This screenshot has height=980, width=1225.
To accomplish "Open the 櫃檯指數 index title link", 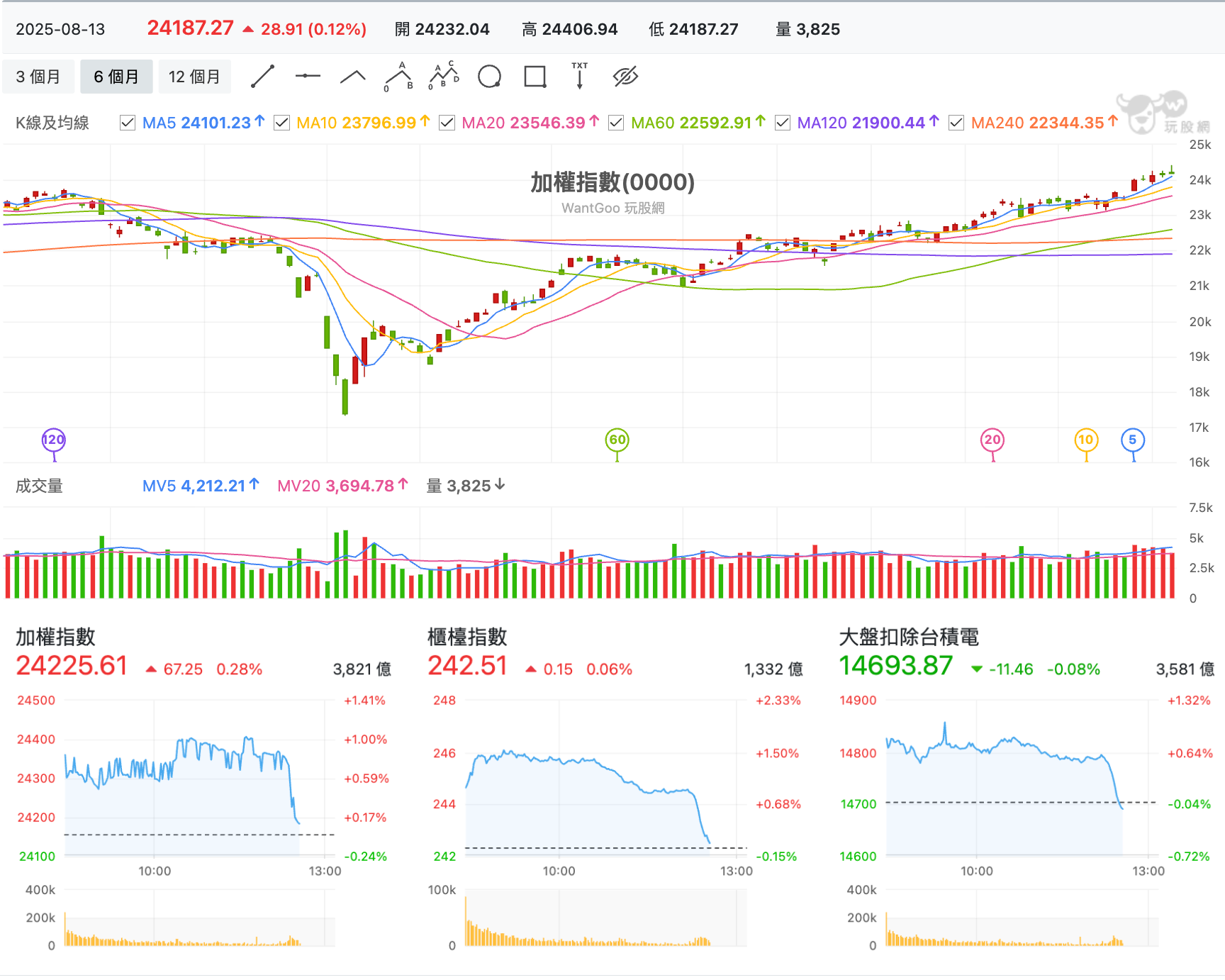I will point(467,637).
